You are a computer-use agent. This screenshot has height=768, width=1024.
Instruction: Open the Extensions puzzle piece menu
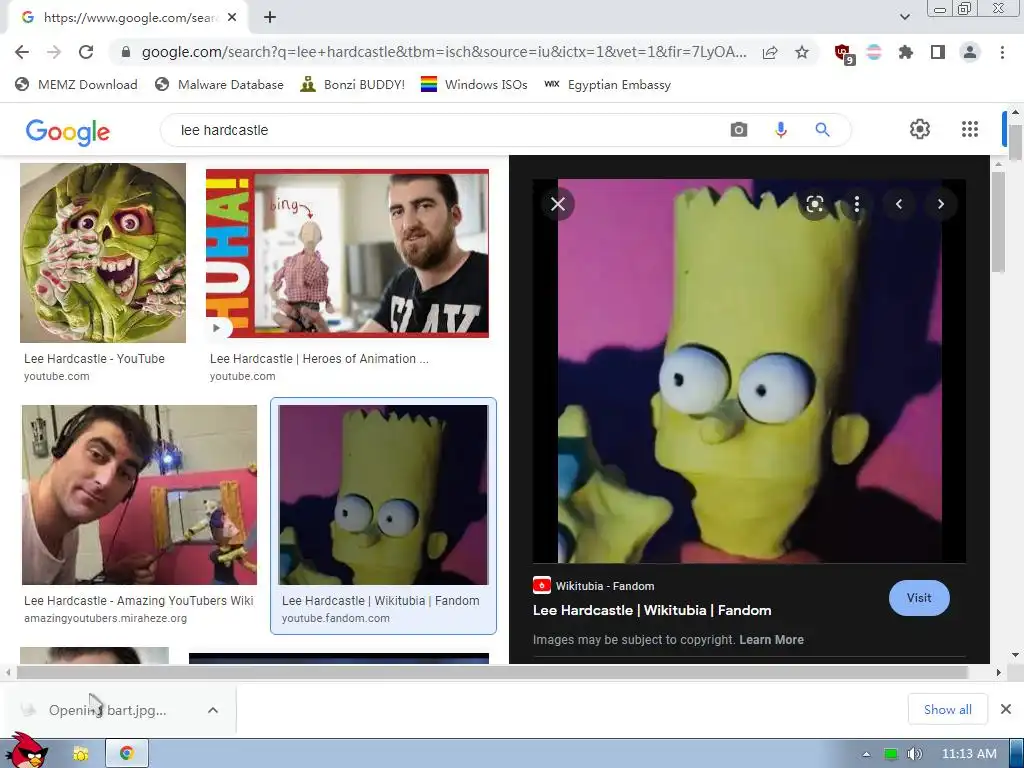[905, 52]
